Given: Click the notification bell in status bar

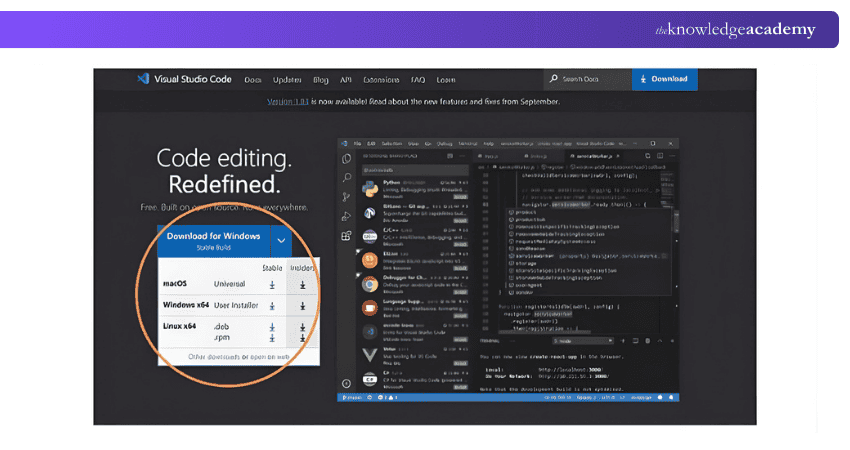Looking at the screenshot, I should pyautogui.click(x=671, y=397).
